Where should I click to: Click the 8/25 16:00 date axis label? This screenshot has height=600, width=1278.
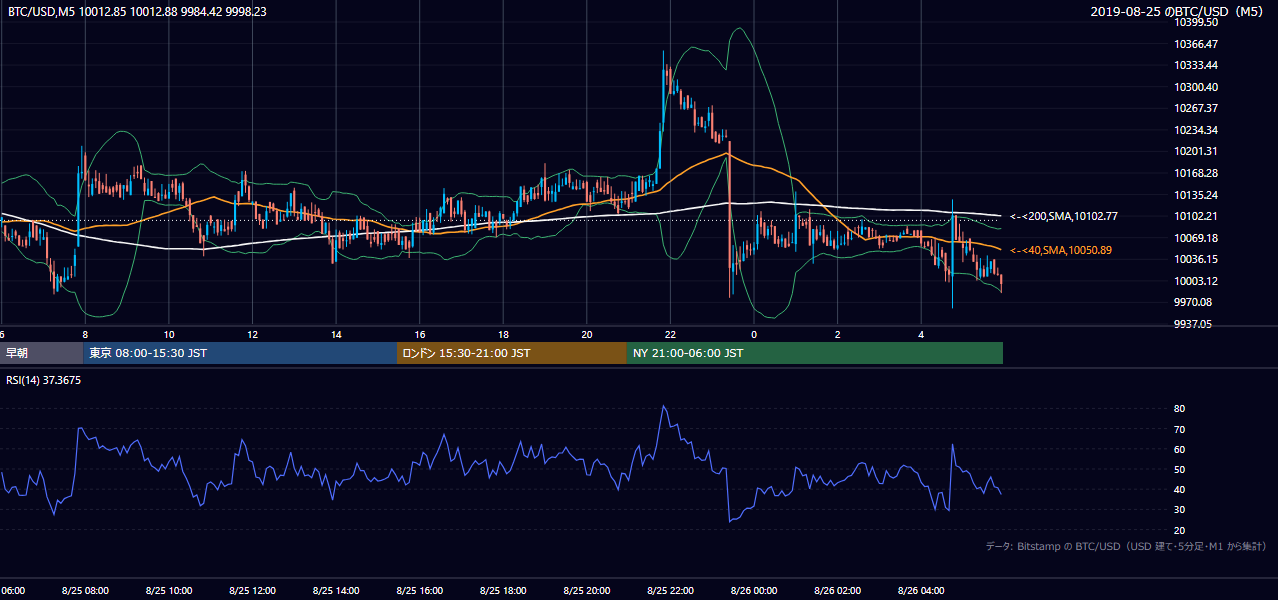[x=419, y=591]
